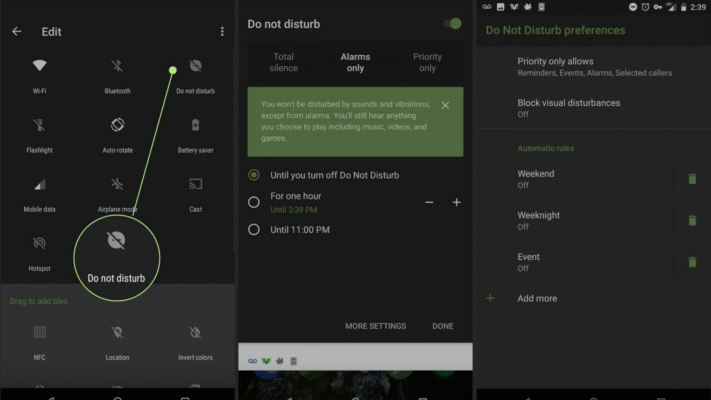Tap the battery status icon
711x400 pixels.
(x=683, y=7)
